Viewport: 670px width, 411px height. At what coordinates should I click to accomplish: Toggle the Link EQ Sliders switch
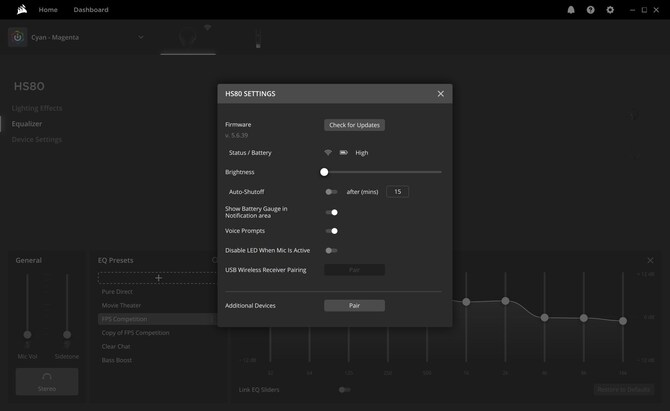tap(344, 390)
